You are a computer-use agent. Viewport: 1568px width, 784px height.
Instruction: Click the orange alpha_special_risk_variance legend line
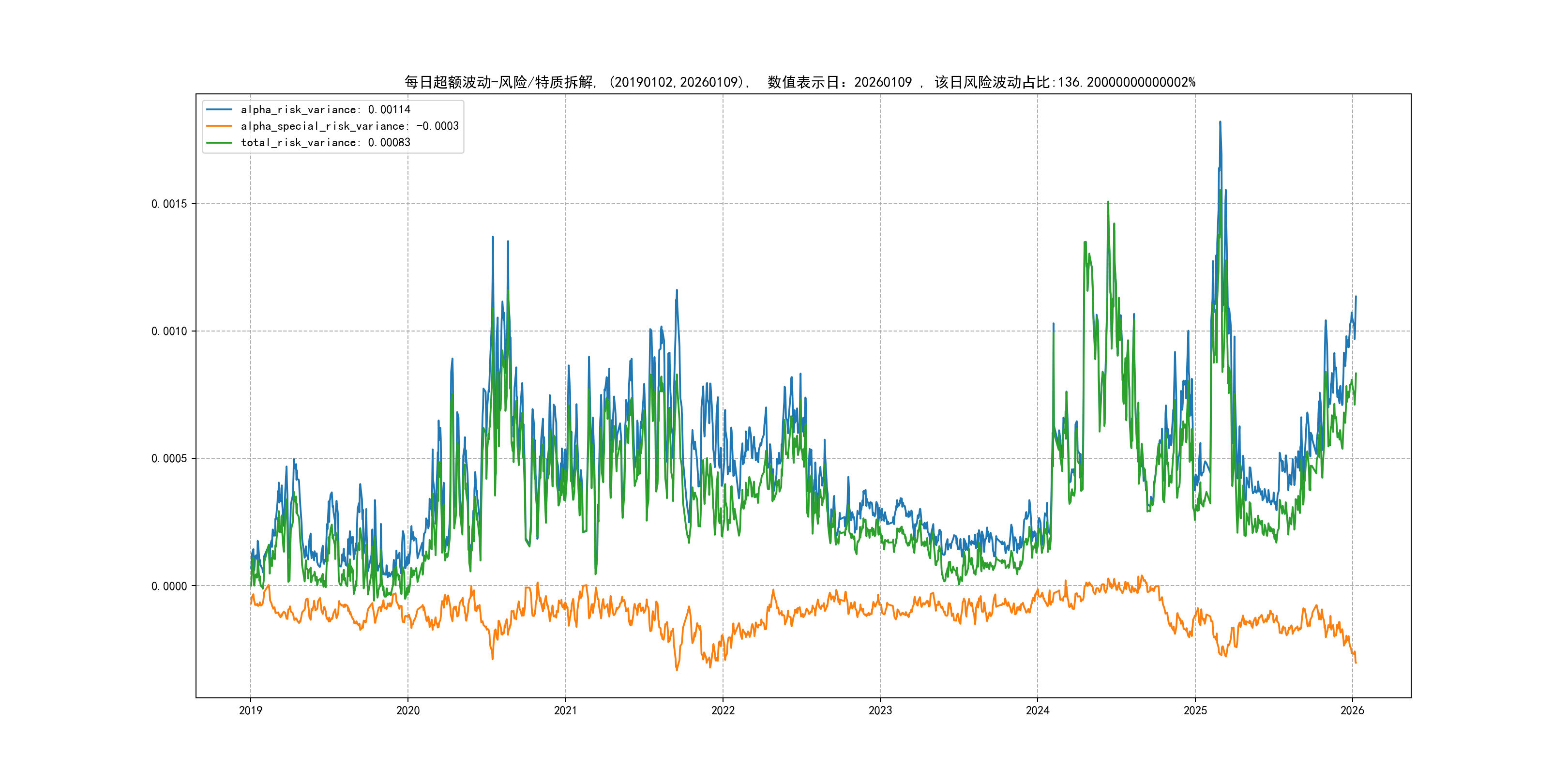click(x=219, y=126)
